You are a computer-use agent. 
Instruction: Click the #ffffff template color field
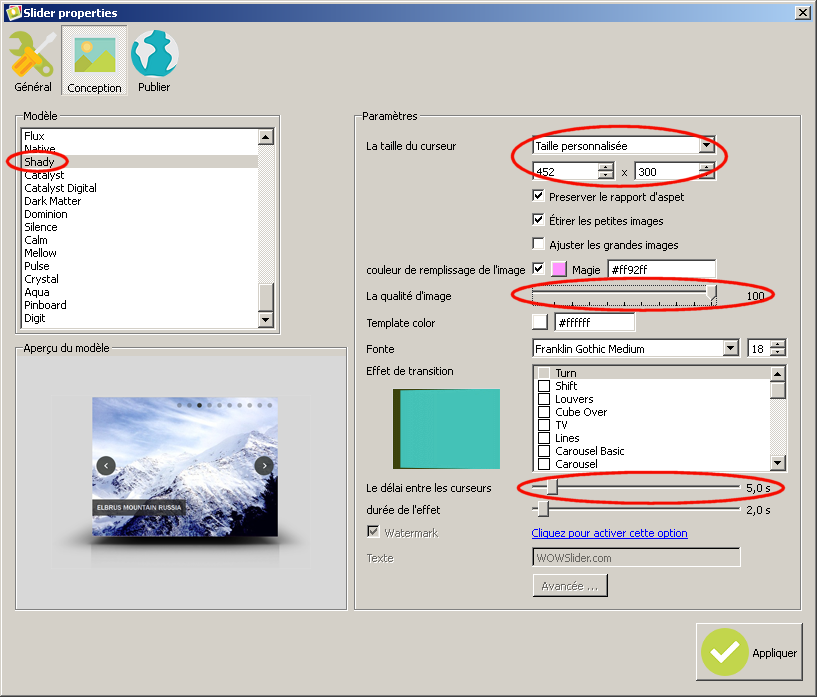point(595,322)
